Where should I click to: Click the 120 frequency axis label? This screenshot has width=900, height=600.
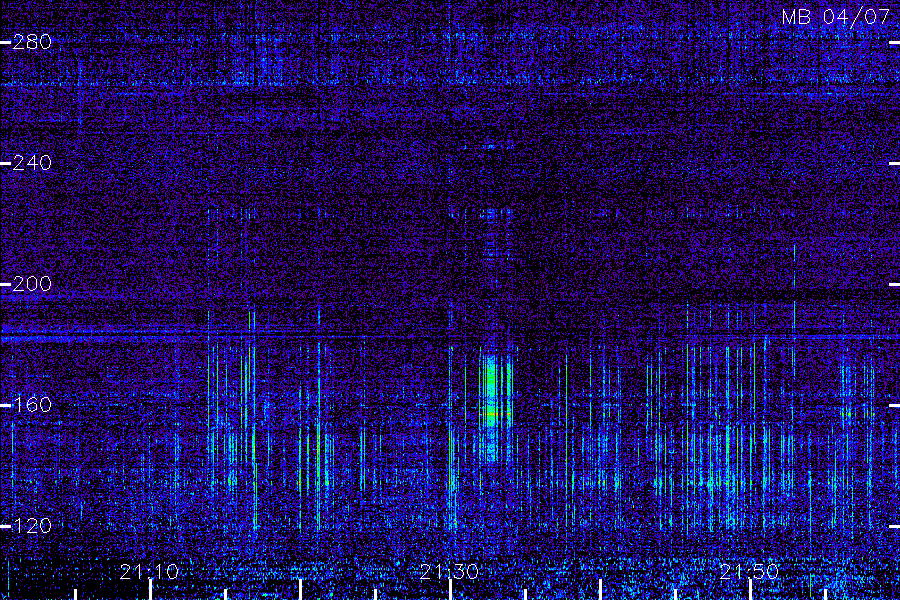pyautogui.click(x=32, y=525)
